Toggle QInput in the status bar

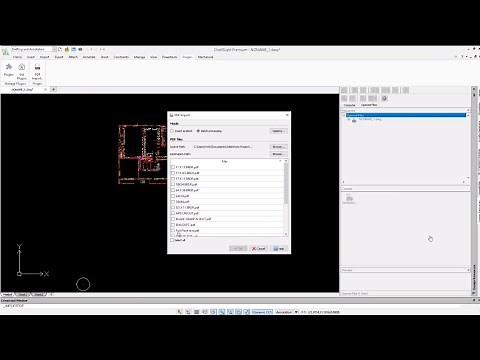(230, 312)
